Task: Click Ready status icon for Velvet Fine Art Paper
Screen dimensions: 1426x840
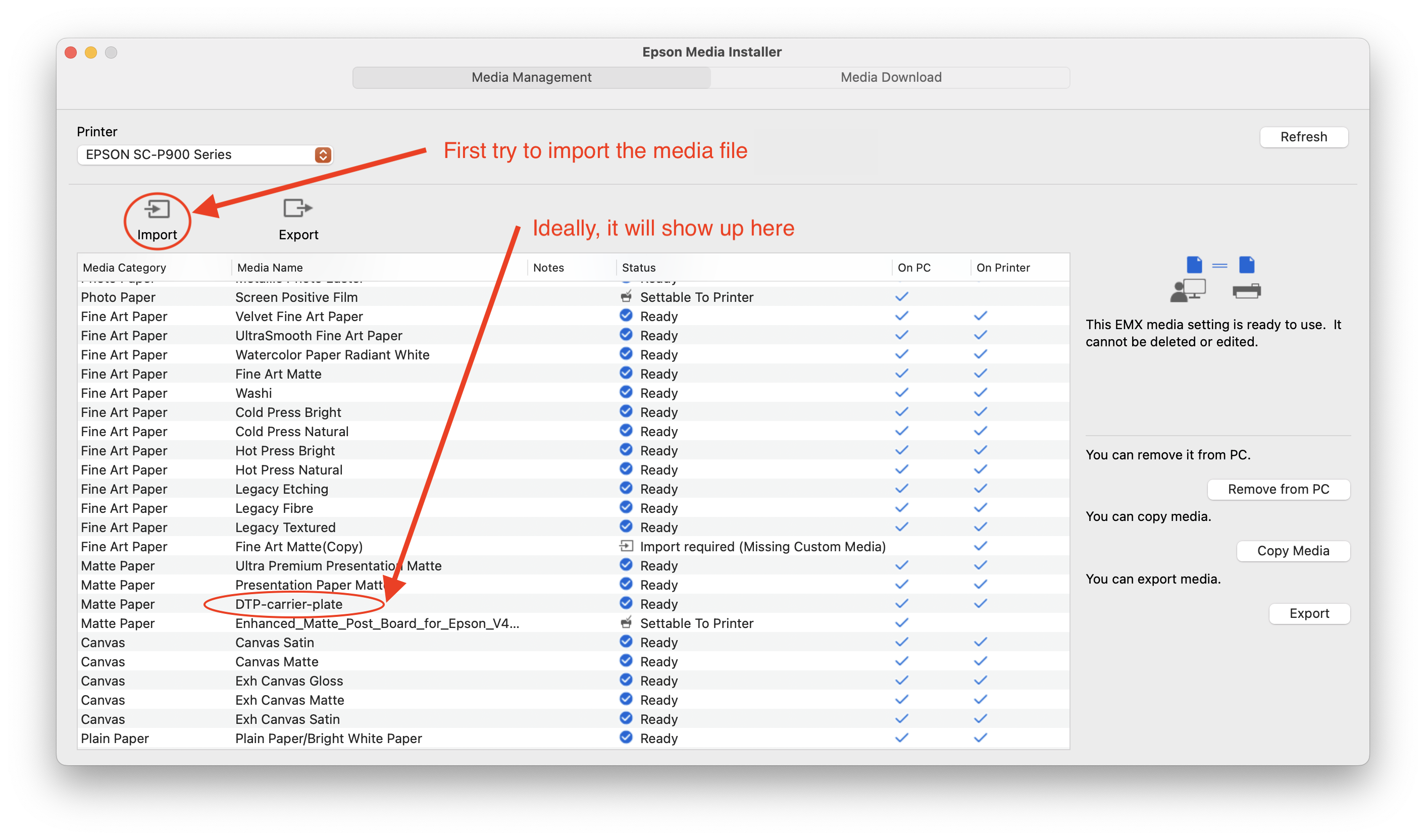Action: [626, 316]
